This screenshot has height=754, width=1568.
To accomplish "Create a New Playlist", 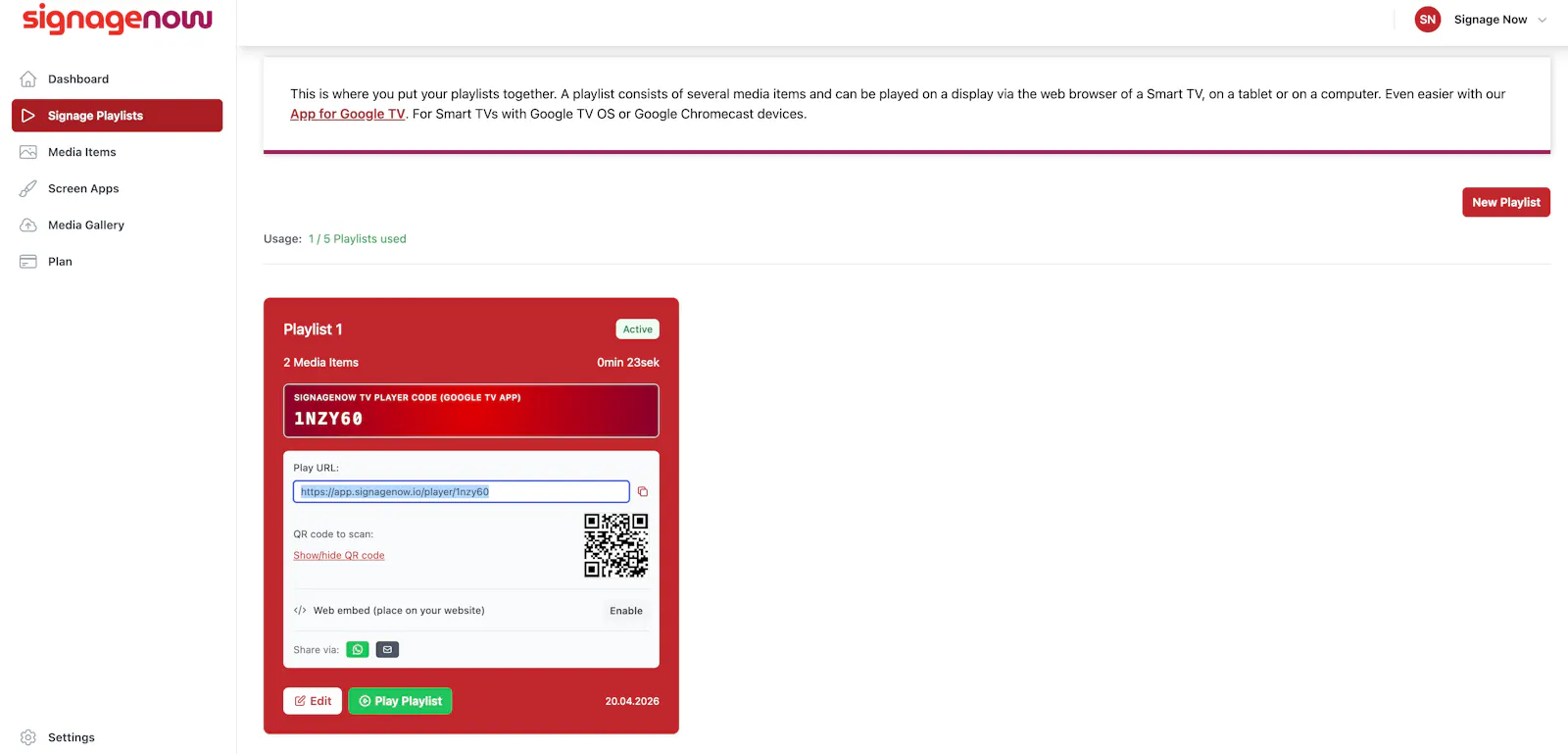I will (x=1506, y=202).
